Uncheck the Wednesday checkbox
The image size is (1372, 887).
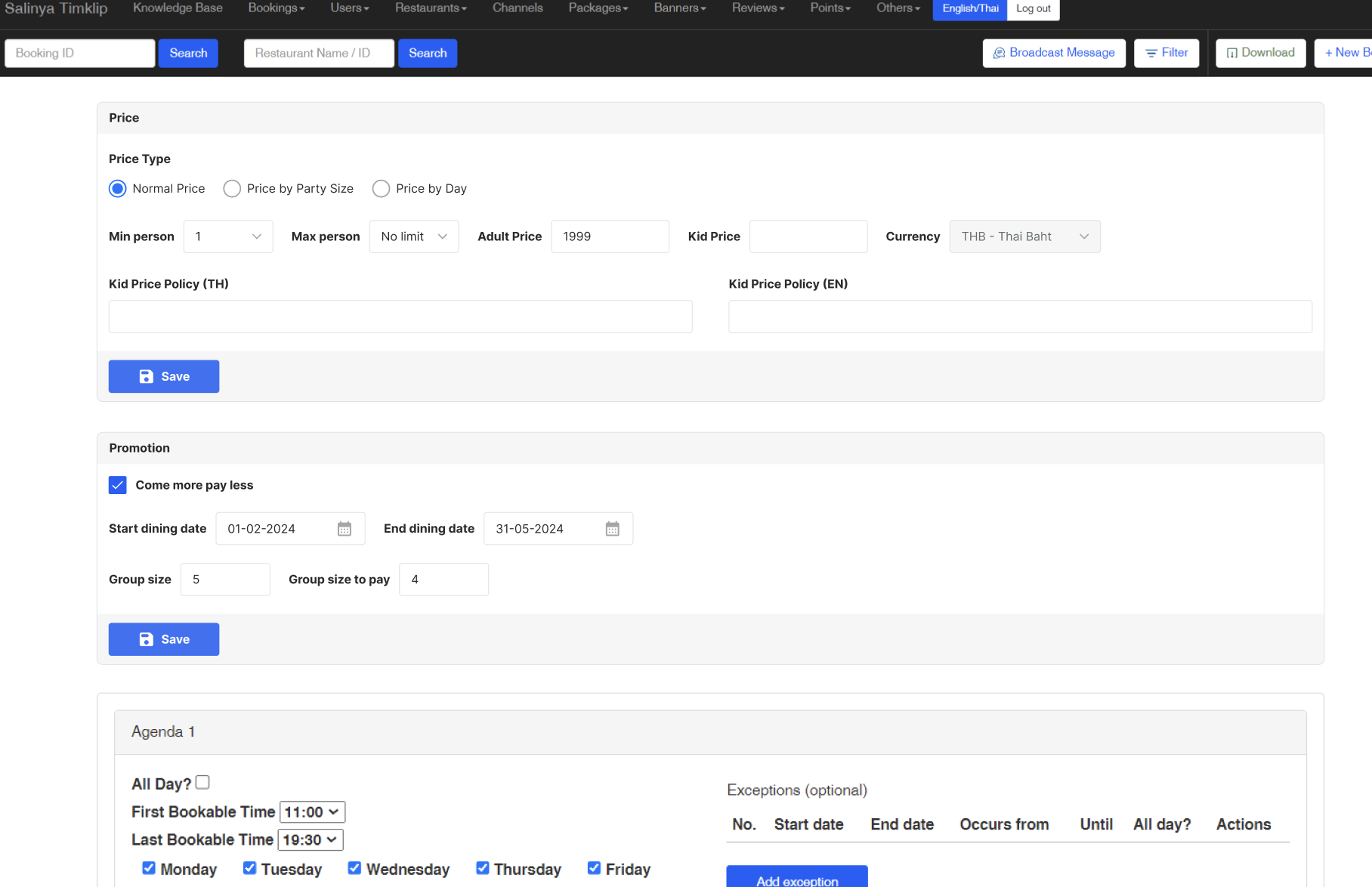[x=354, y=868]
